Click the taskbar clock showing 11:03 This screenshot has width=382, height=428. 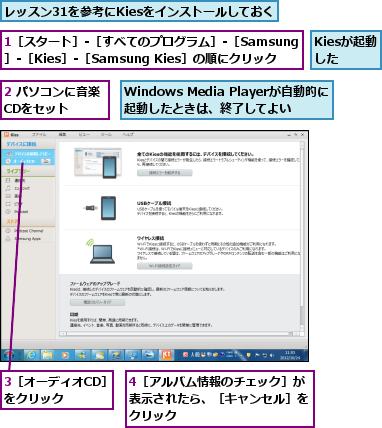(290, 355)
